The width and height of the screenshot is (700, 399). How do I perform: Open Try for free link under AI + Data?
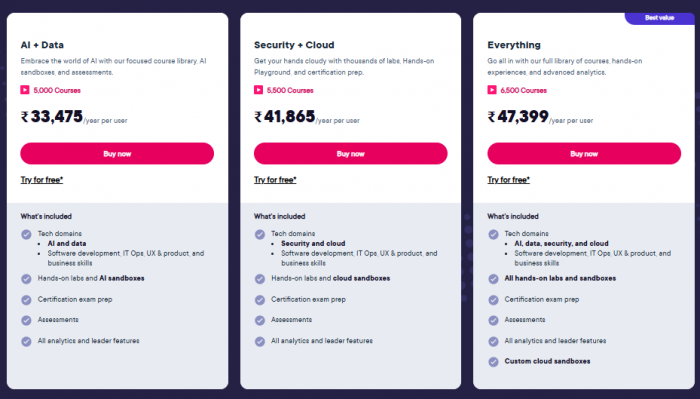click(42, 180)
